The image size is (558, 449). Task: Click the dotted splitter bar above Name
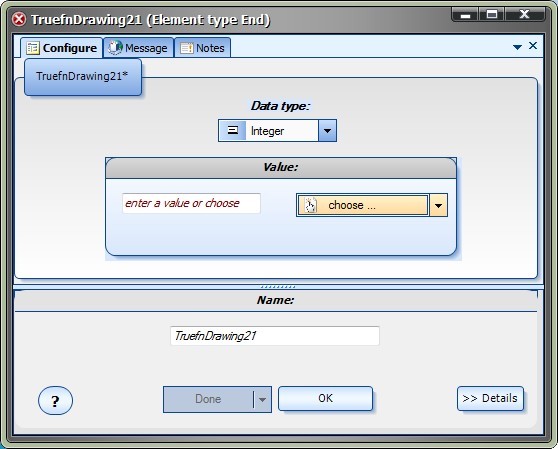[278, 287]
